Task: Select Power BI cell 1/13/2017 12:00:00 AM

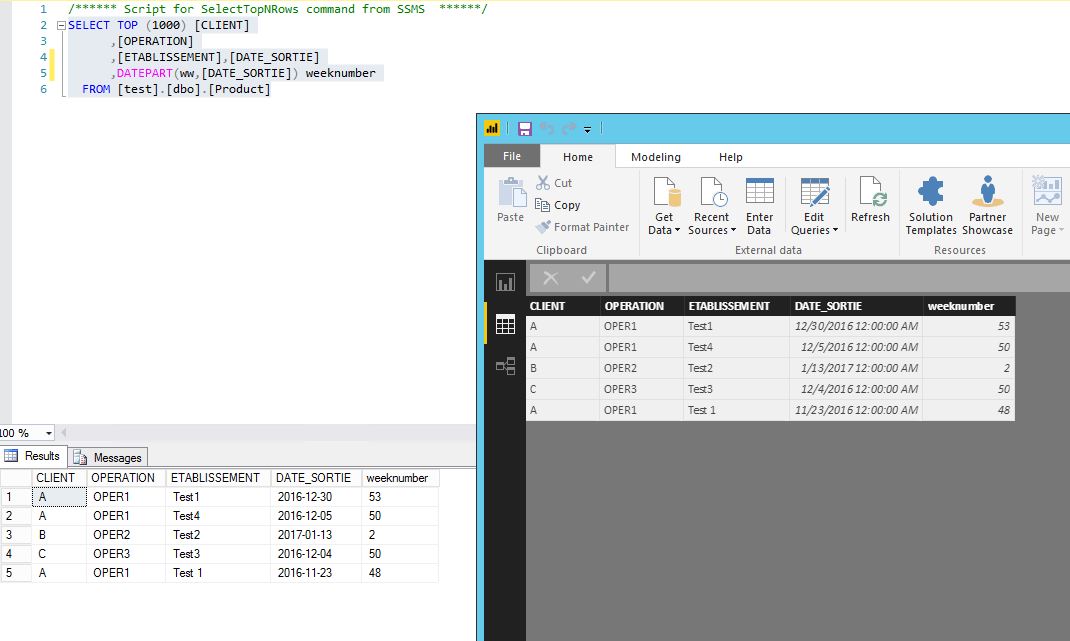Action: click(x=856, y=368)
